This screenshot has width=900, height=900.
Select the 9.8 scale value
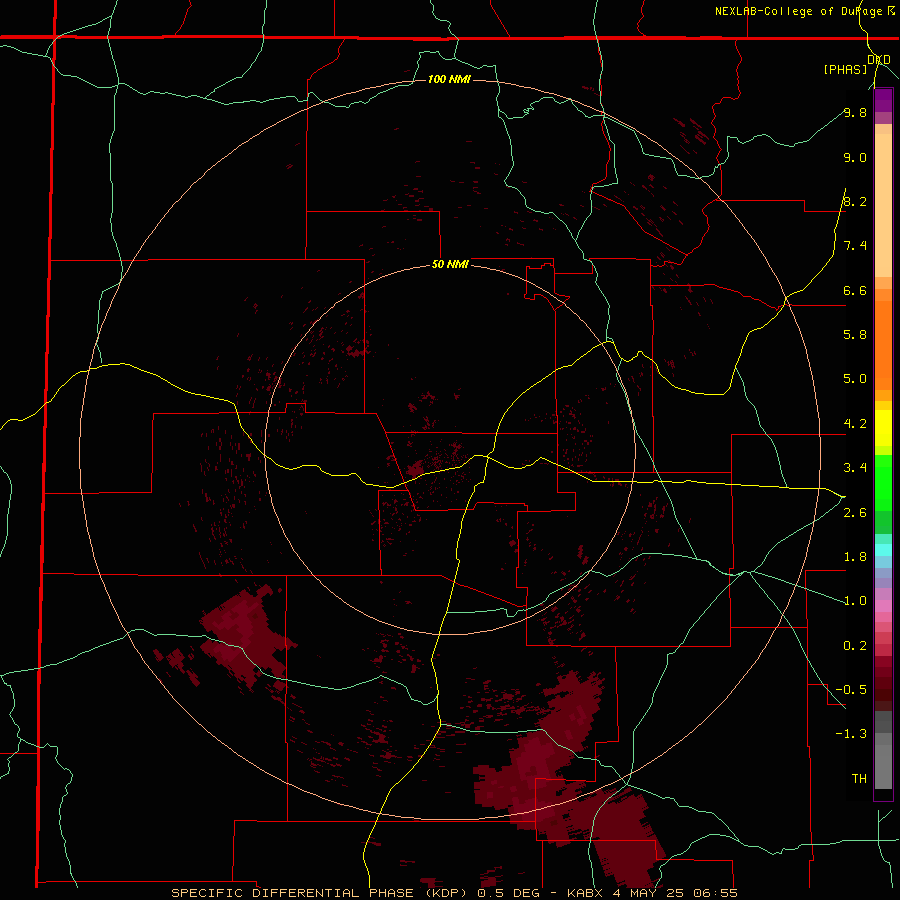pos(855,112)
